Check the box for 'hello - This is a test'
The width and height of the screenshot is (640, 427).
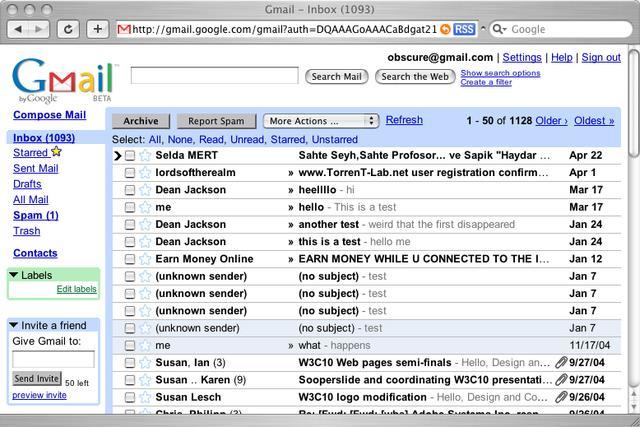point(130,207)
